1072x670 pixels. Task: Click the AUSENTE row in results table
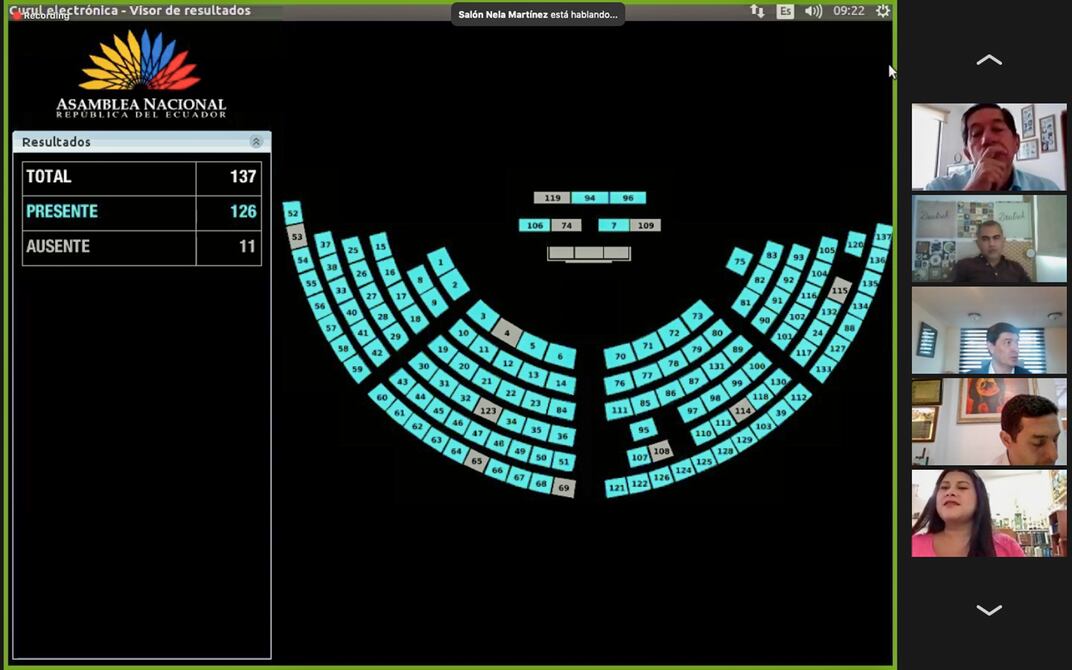coord(141,247)
